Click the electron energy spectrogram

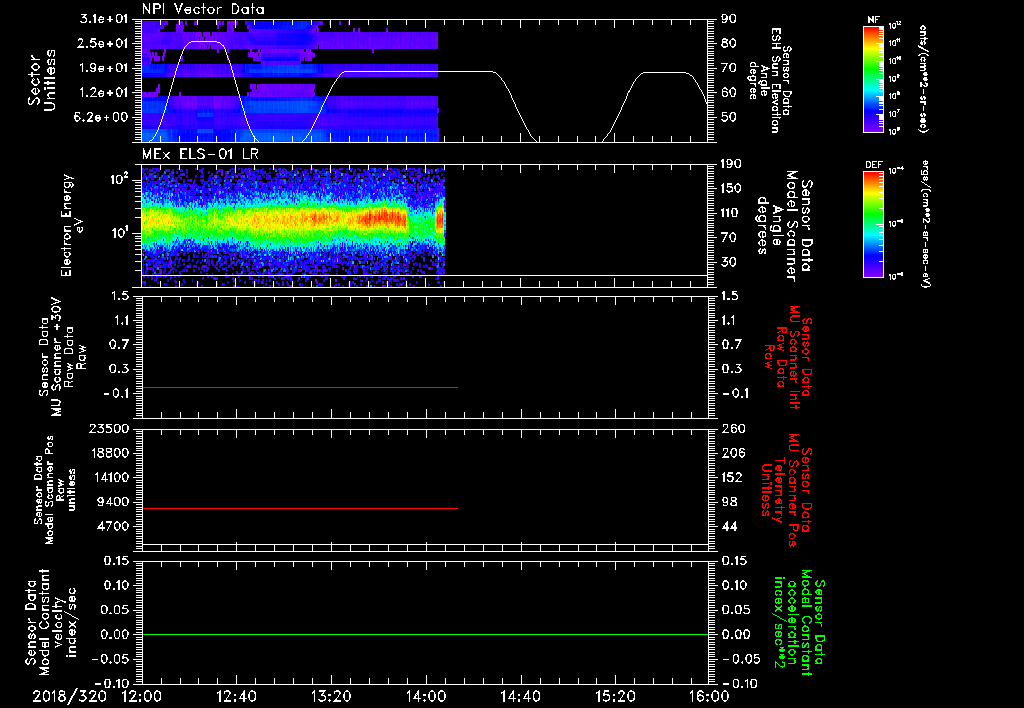[293, 227]
